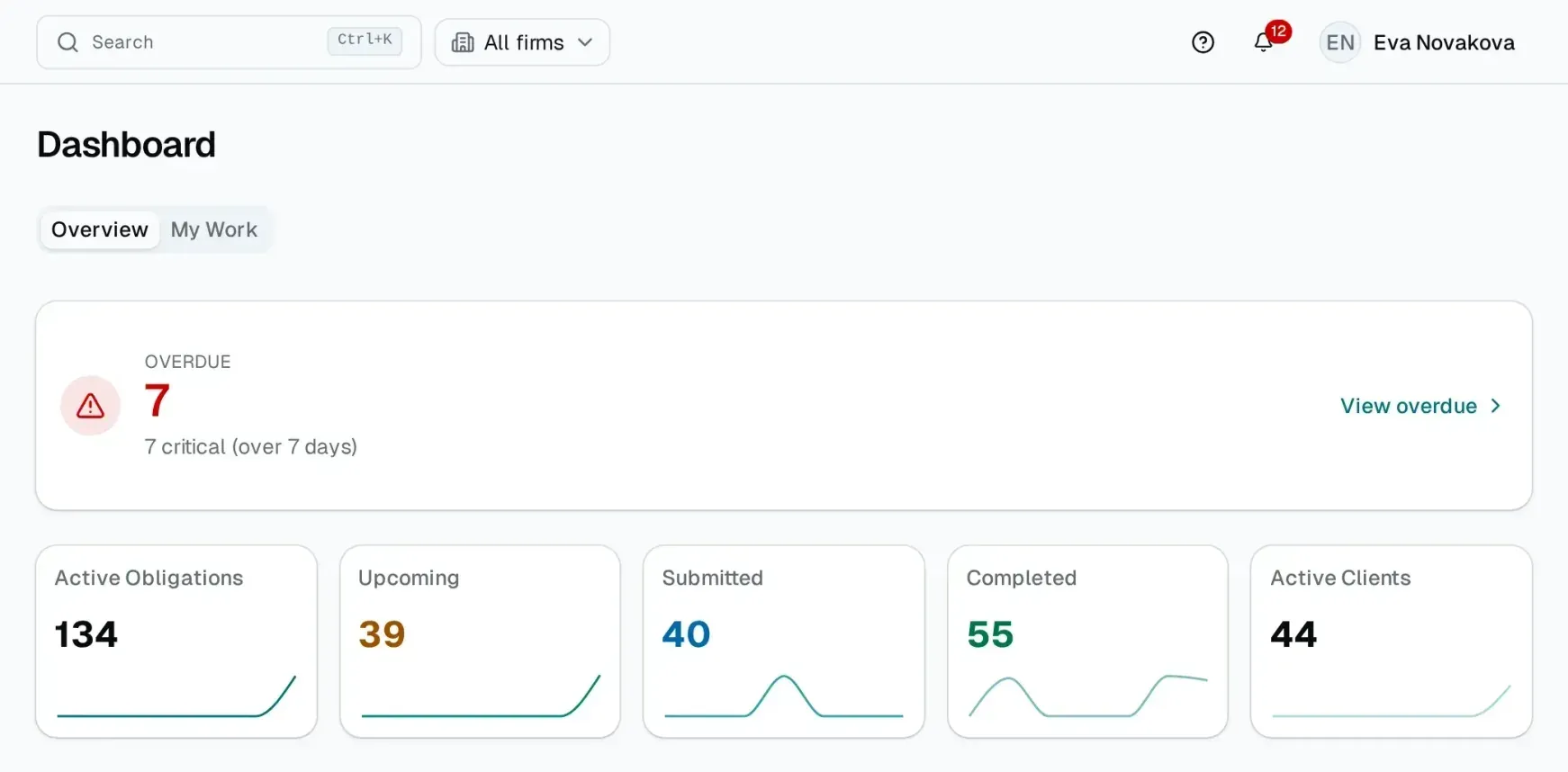This screenshot has width=1568, height=772.
Task: Click the Active Obligations value 134
Action: pyautogui.click(x=86, y=634)
